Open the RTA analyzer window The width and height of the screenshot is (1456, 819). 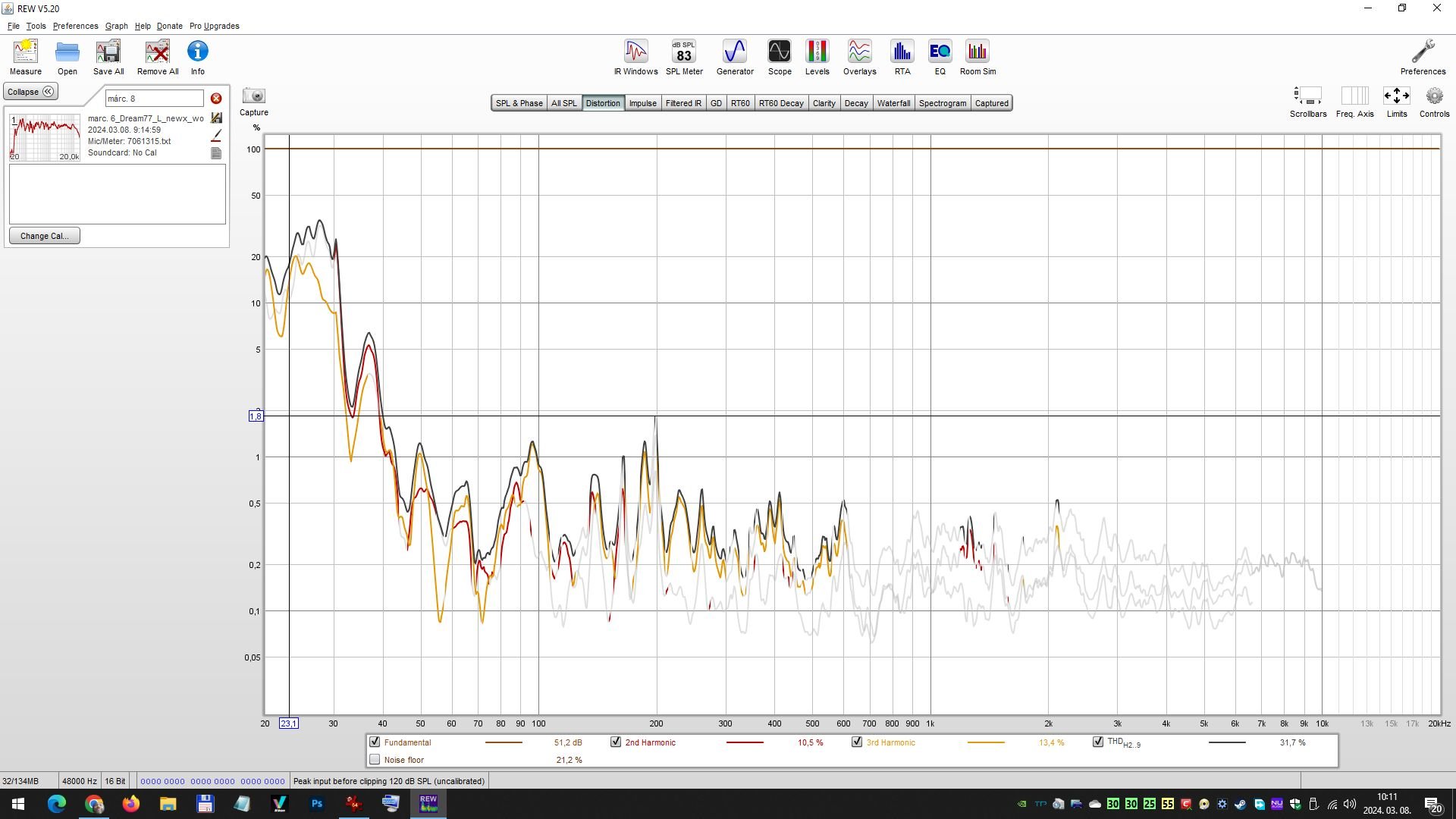pos(901,58)
